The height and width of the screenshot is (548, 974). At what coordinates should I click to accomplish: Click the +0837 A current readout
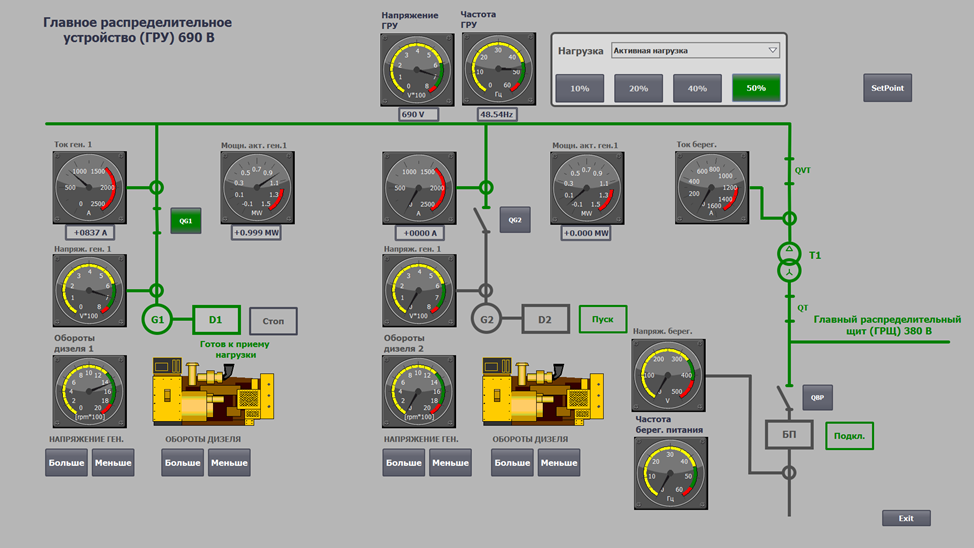tap(90, 233)
